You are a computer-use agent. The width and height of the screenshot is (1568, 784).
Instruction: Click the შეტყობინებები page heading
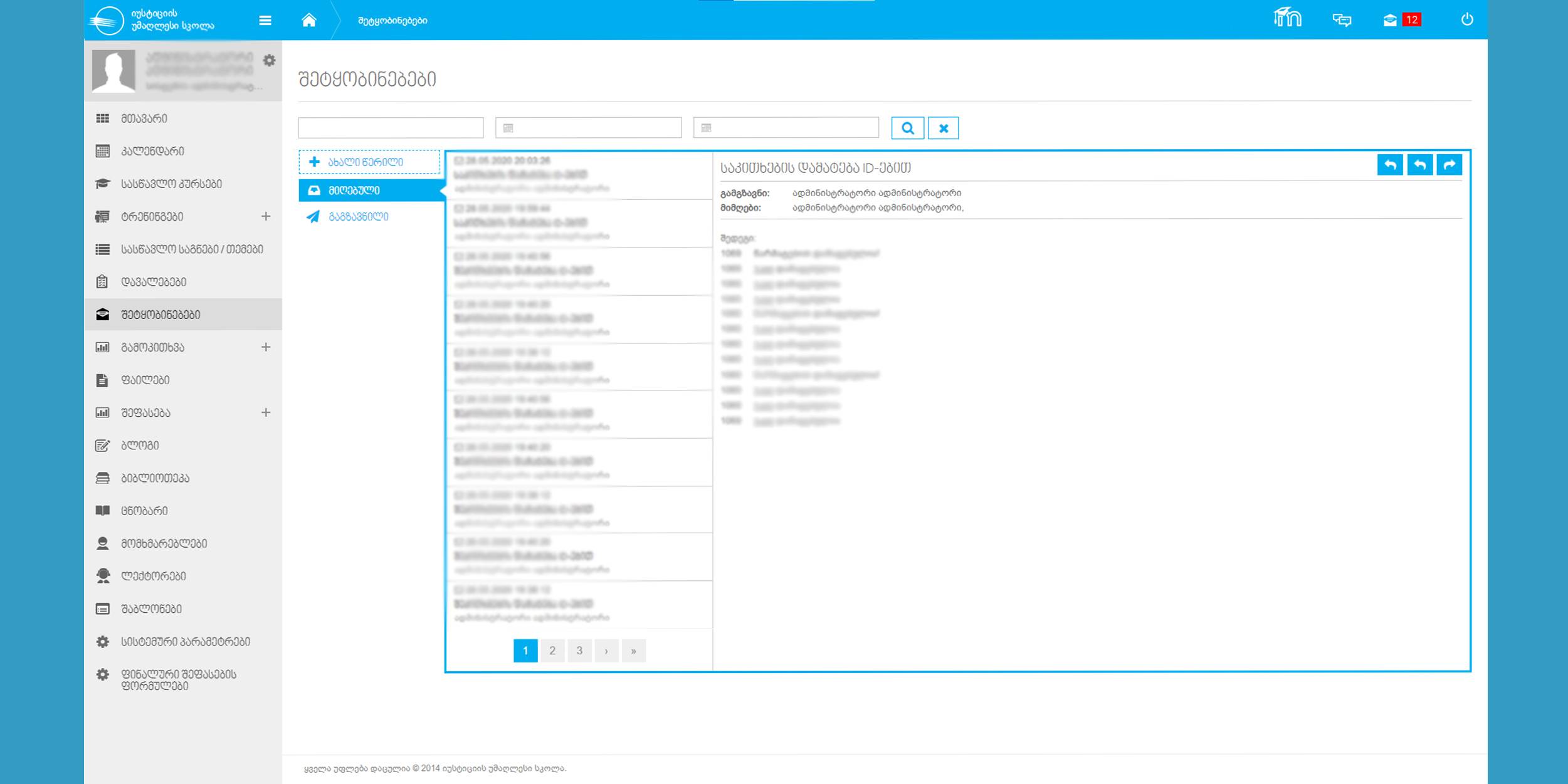tap(367, 79)
